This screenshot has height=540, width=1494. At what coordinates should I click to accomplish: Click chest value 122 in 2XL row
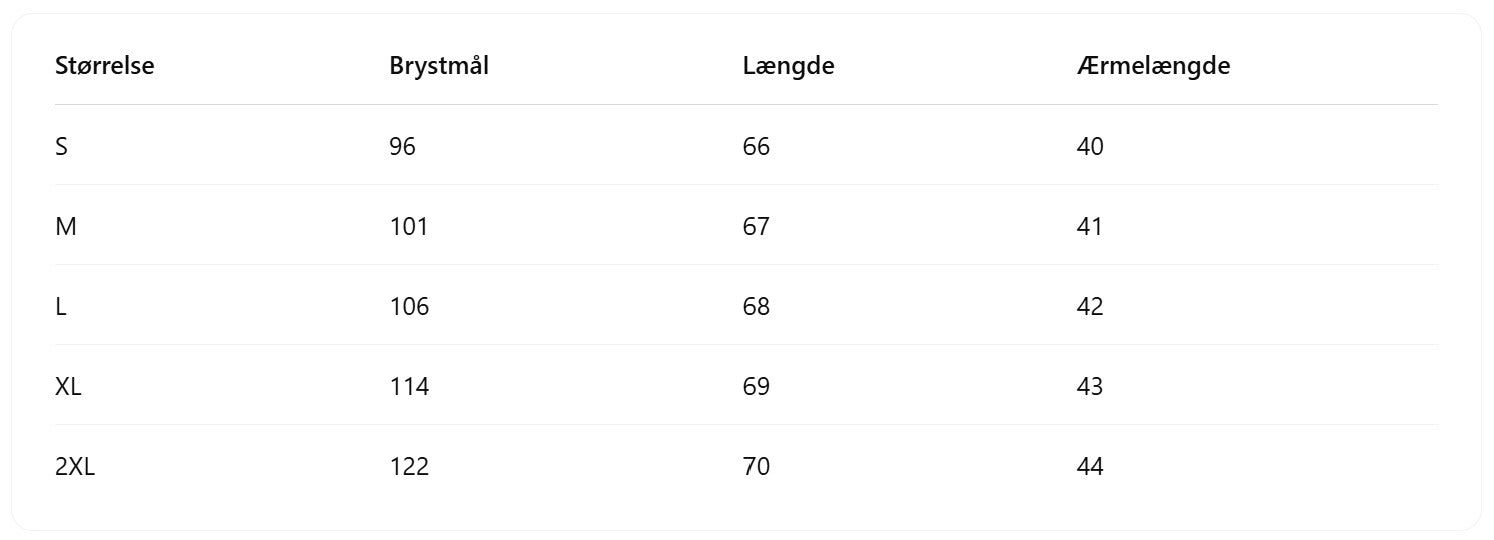410,467
